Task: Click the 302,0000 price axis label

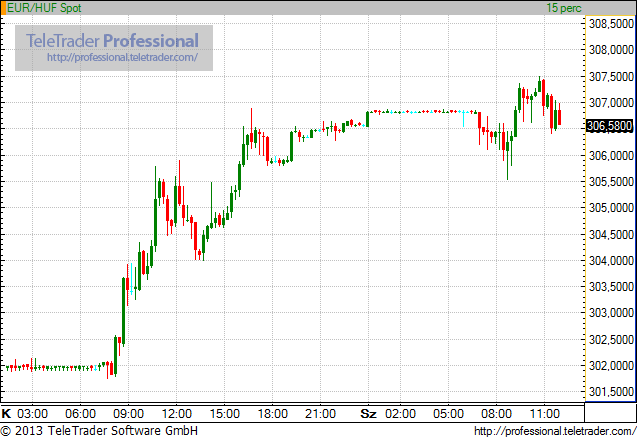Action: point(611,366)
